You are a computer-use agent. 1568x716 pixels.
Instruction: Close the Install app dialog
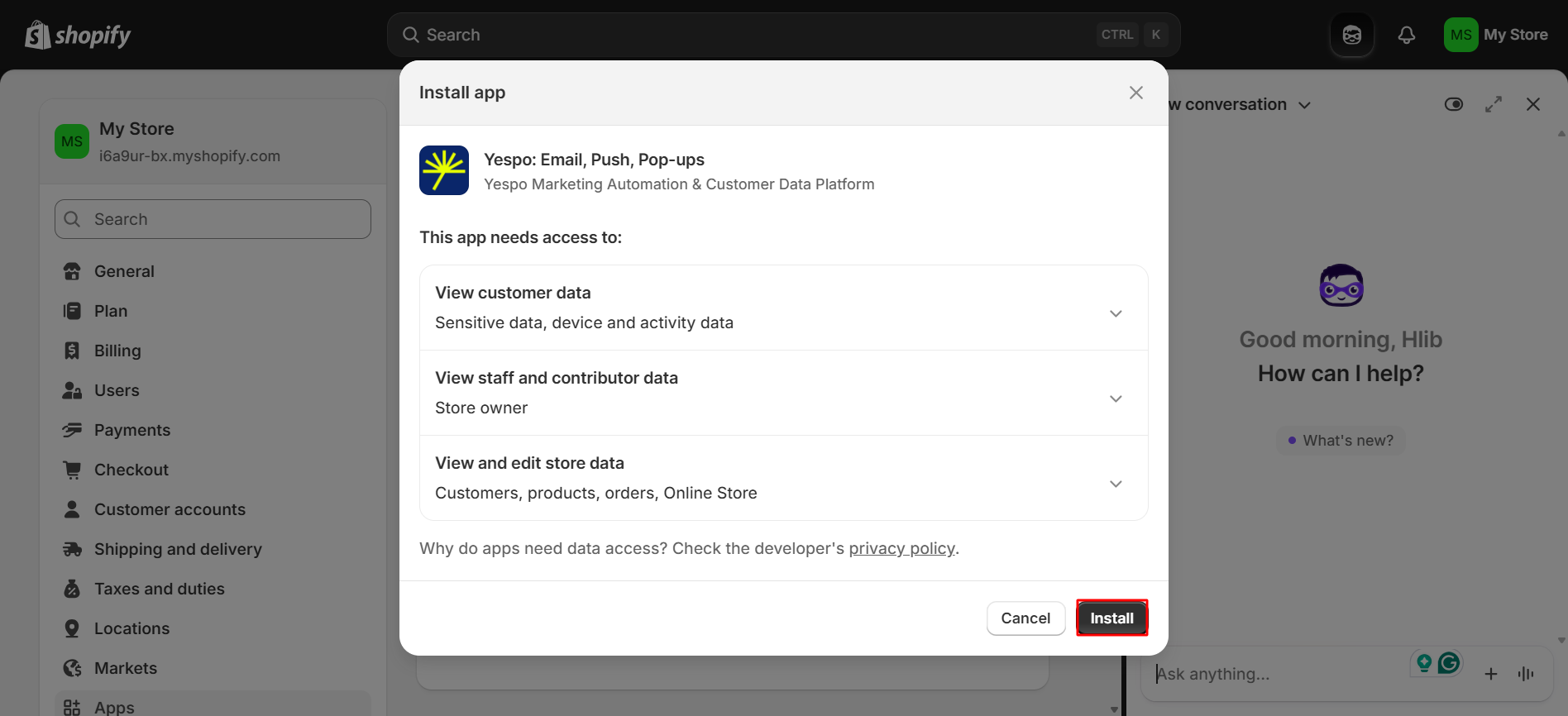click(x=1136, y=93)
